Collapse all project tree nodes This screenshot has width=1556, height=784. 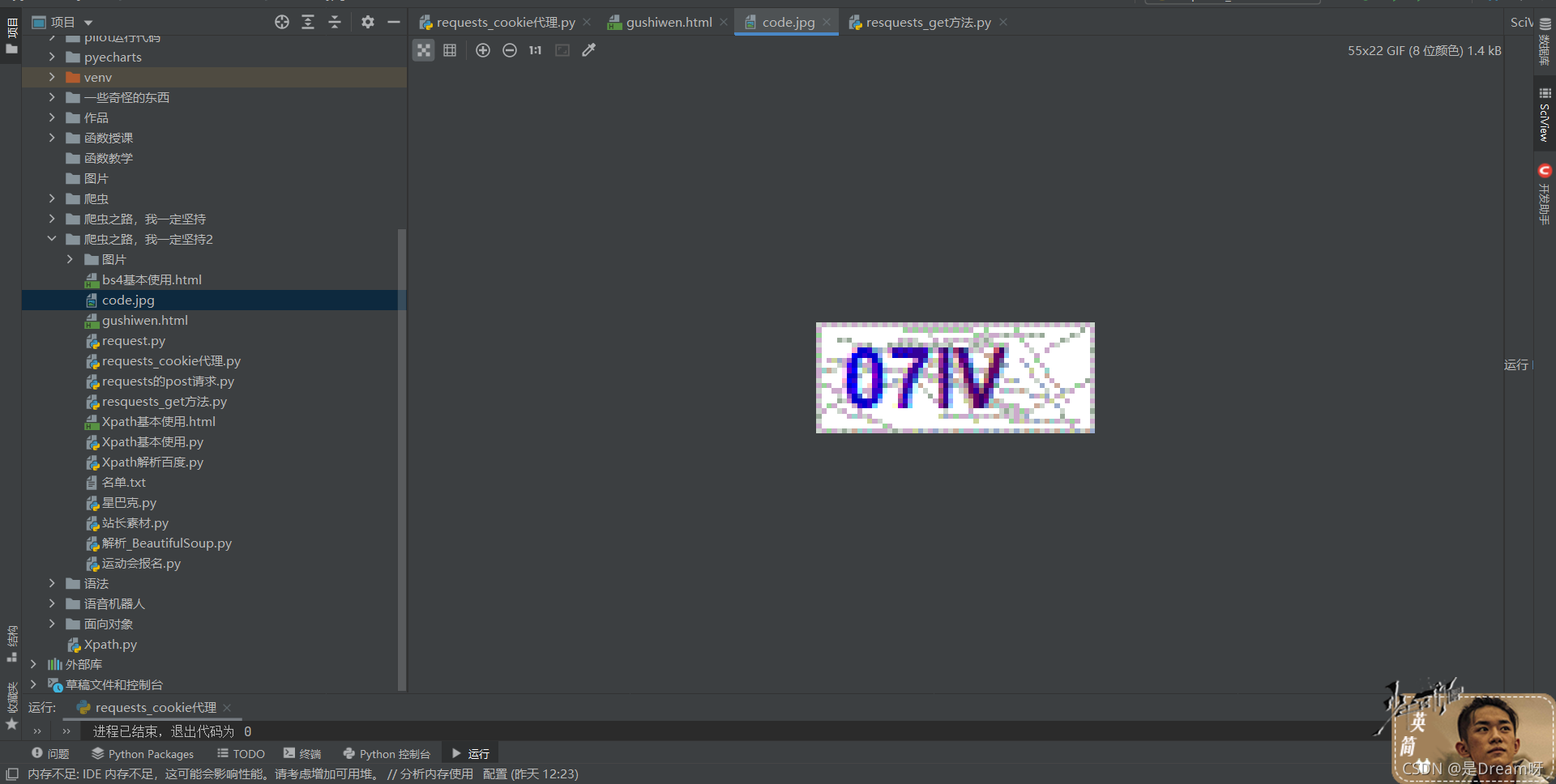[335, 22]
